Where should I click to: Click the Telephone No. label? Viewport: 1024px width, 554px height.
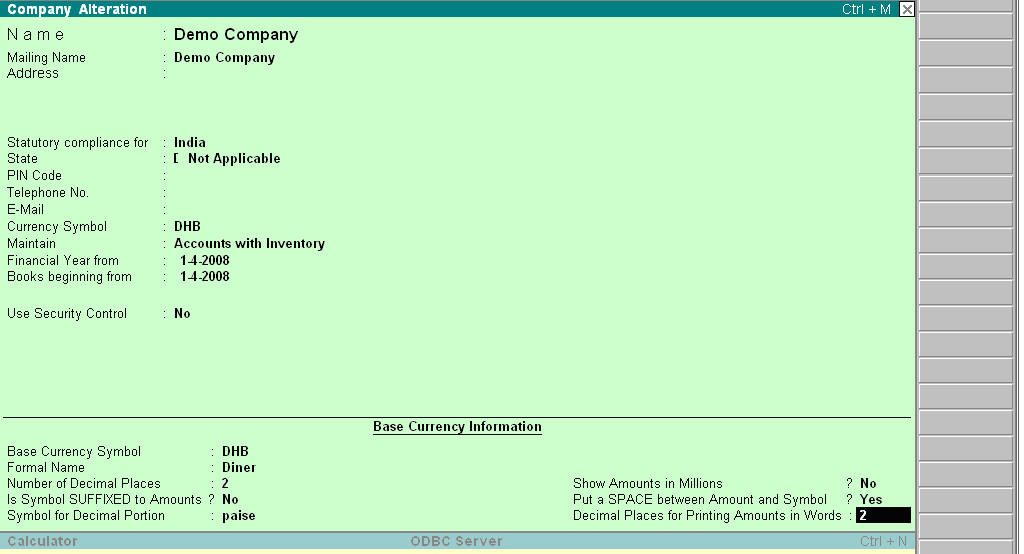[48, 193]
